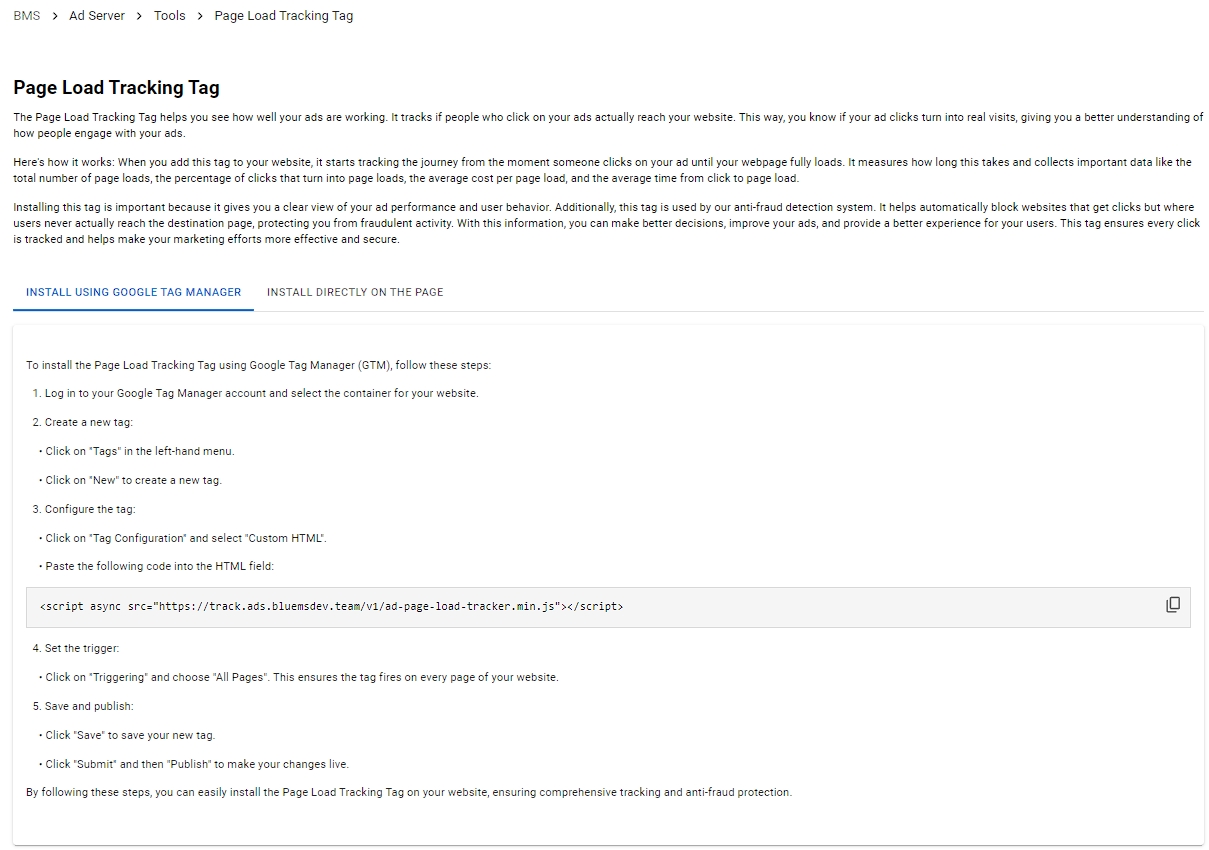The width and height of the screenshot is (1209, 850).
Task: Copy the tracking script code snippet
Action: (x=1173, y=605)
